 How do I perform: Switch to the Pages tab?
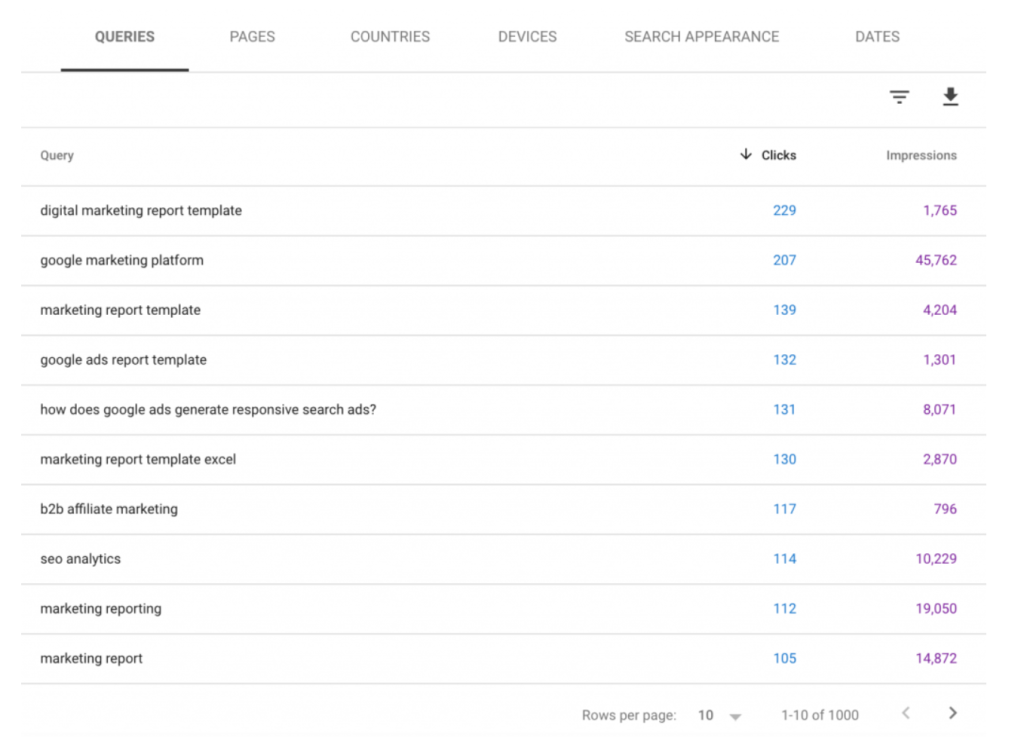[252, 37]
